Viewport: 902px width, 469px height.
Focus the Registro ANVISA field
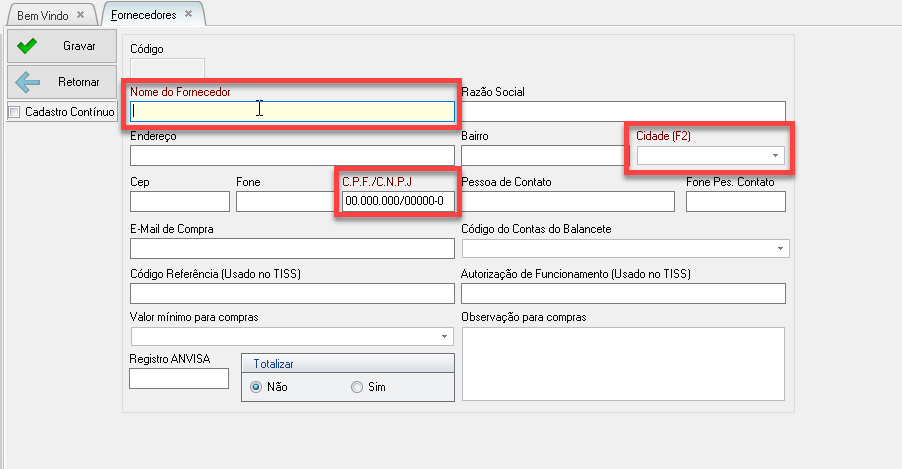tap(179, 379)
